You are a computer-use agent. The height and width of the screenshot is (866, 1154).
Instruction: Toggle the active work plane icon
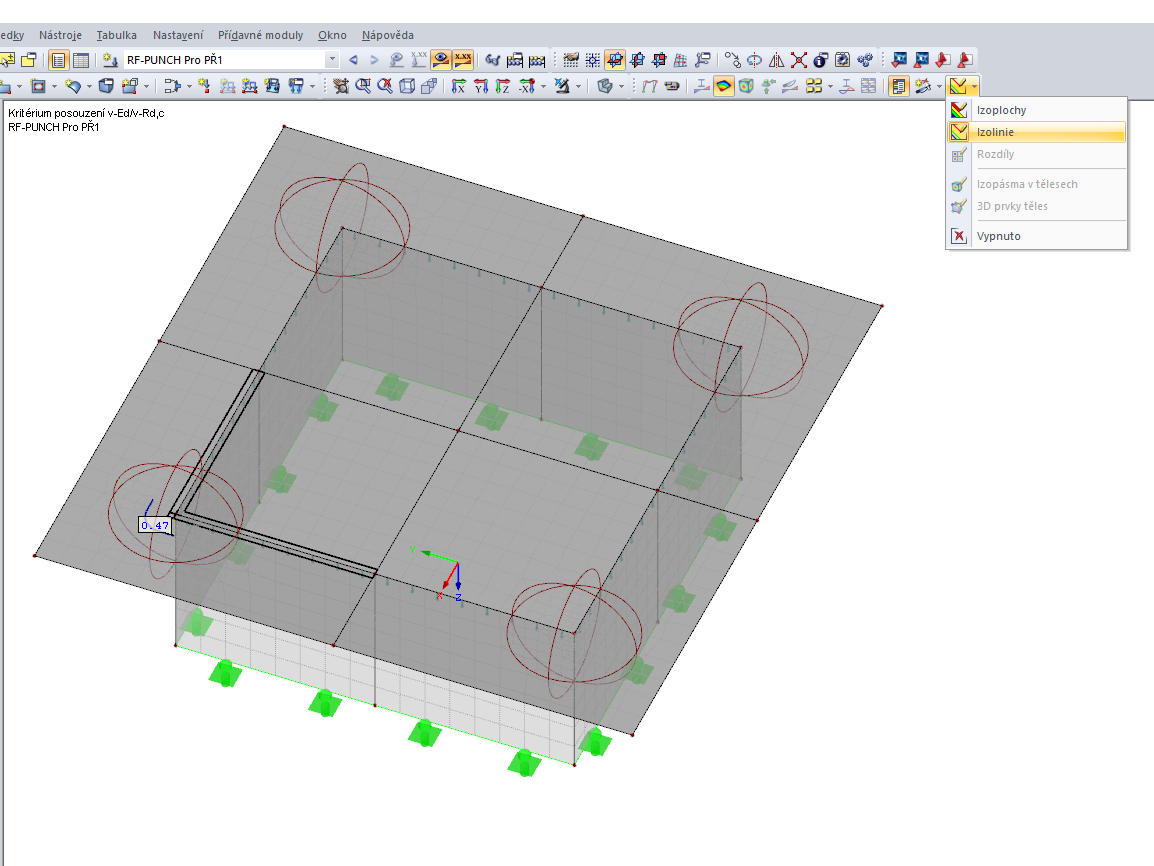tap(615, 60)
